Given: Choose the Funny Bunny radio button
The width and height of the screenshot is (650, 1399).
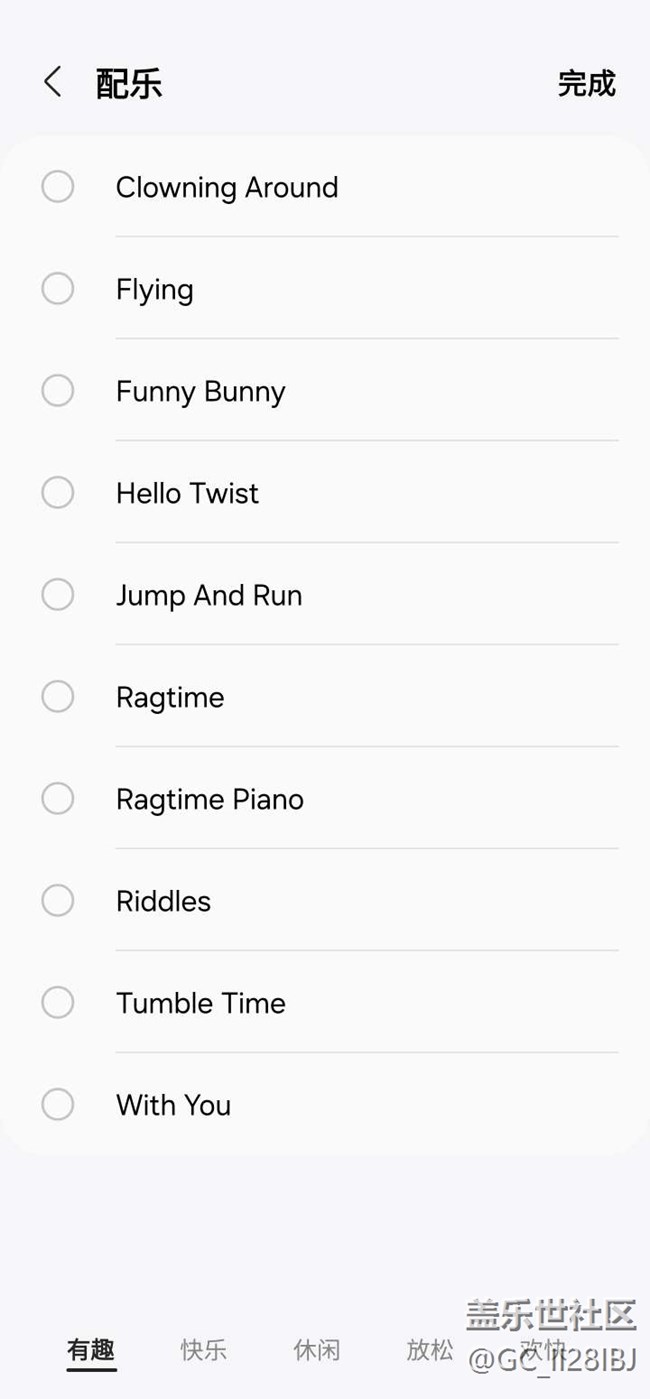Looking at the screenshot, I should point(58,391).
